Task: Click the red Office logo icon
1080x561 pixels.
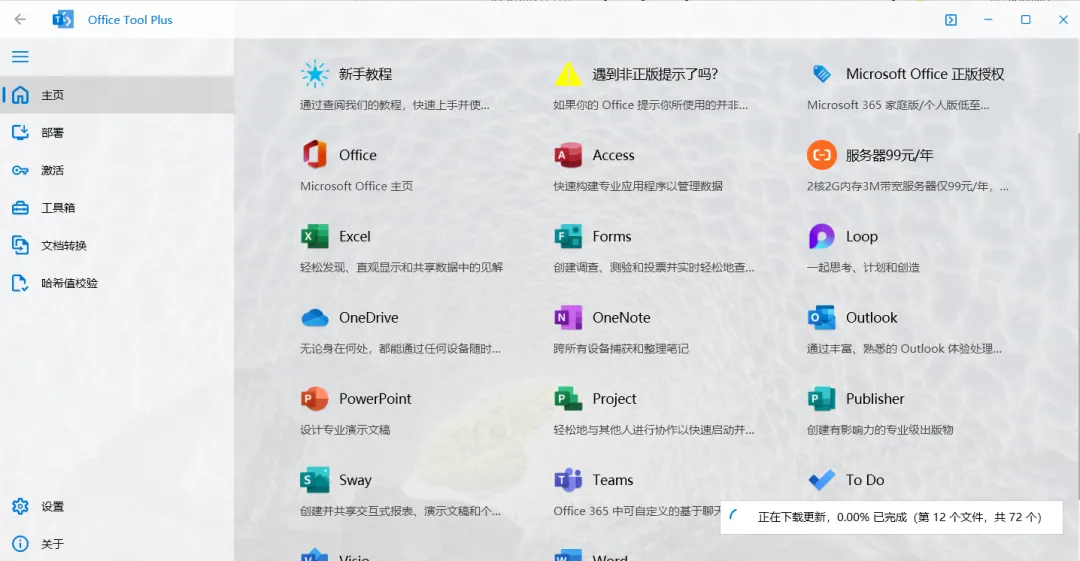Action: pyautogui.click(x=315, y=154)
